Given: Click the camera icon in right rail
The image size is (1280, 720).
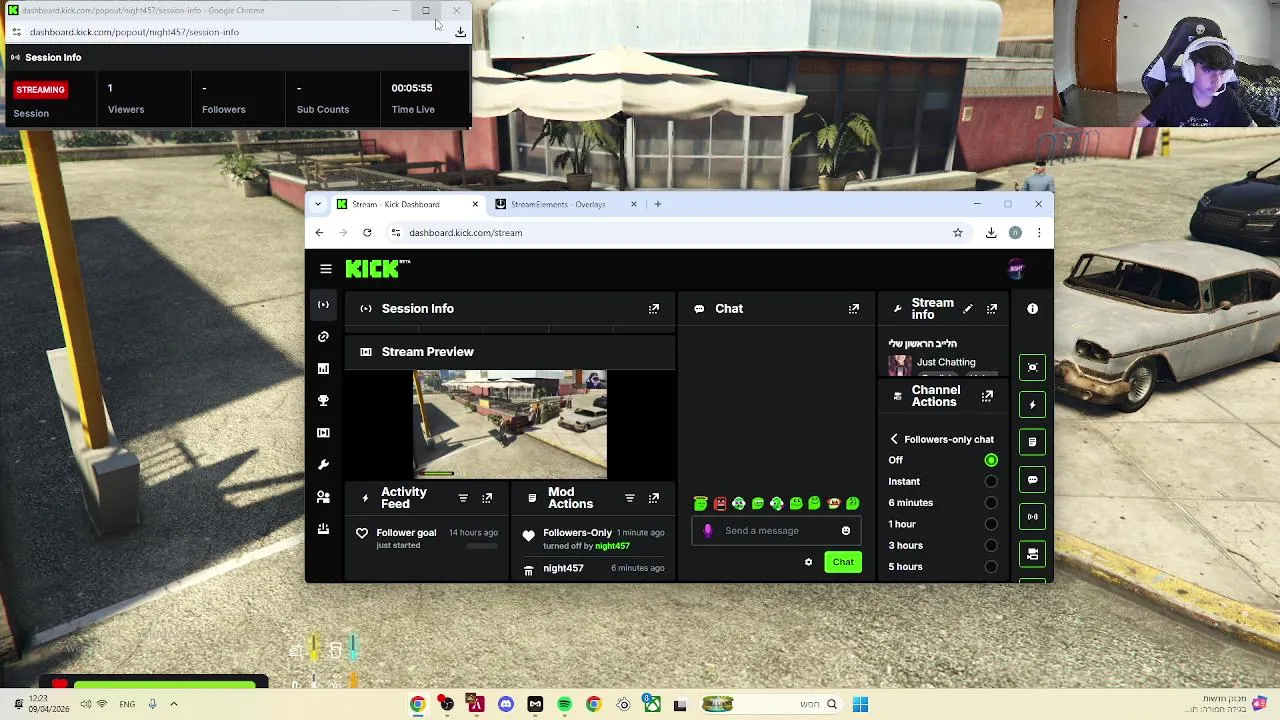Looking at the screenshot, I should point(1032,553).
